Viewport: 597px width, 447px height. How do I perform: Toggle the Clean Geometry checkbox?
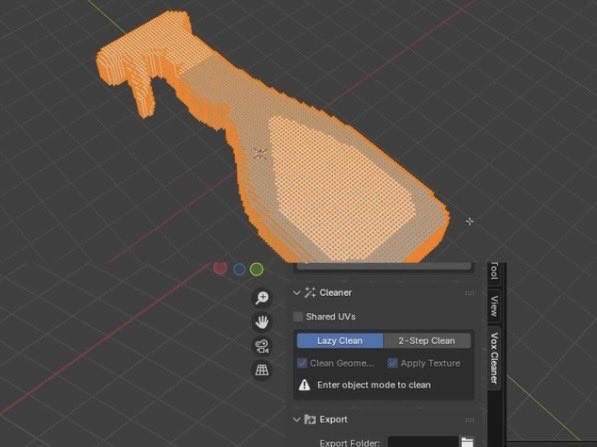(x=302, y=363)
